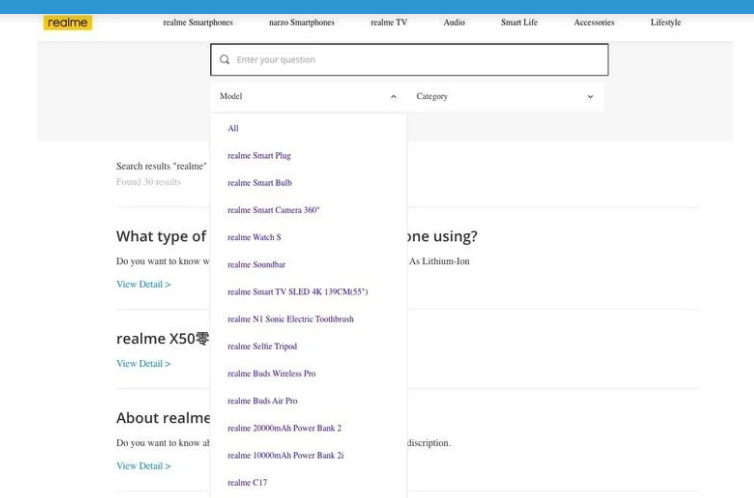Select realme 20000mAh Power Bank 2

(x=284, y=428)
